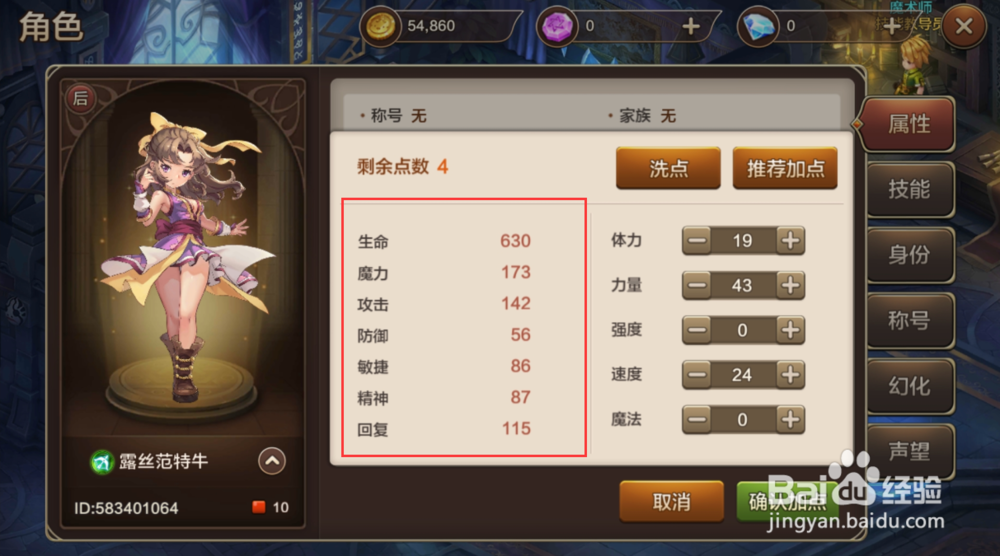
Task: Click the 推荐加点 recommended allocation button
Action: coord(785,168)
